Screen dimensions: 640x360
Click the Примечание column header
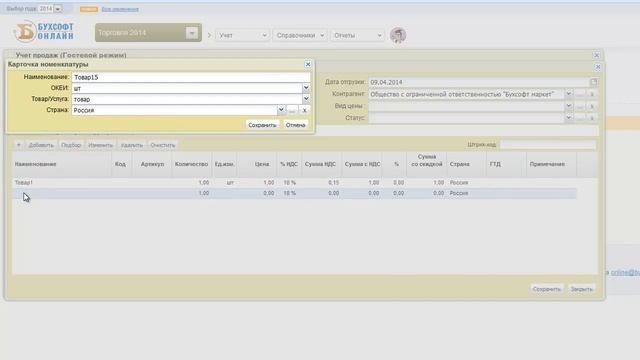tap(551, 164)
